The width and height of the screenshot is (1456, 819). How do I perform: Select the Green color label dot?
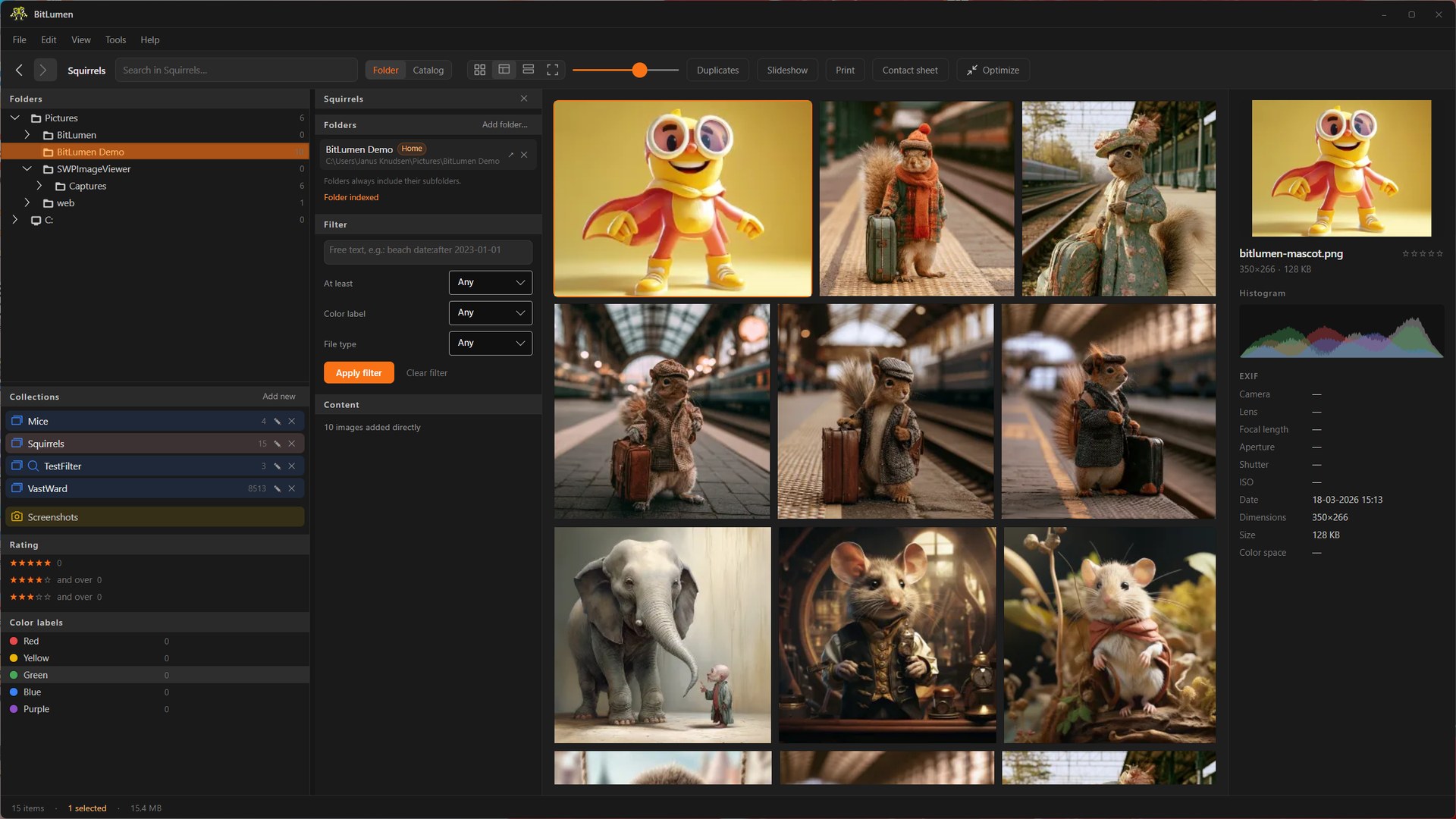point(14,675)
